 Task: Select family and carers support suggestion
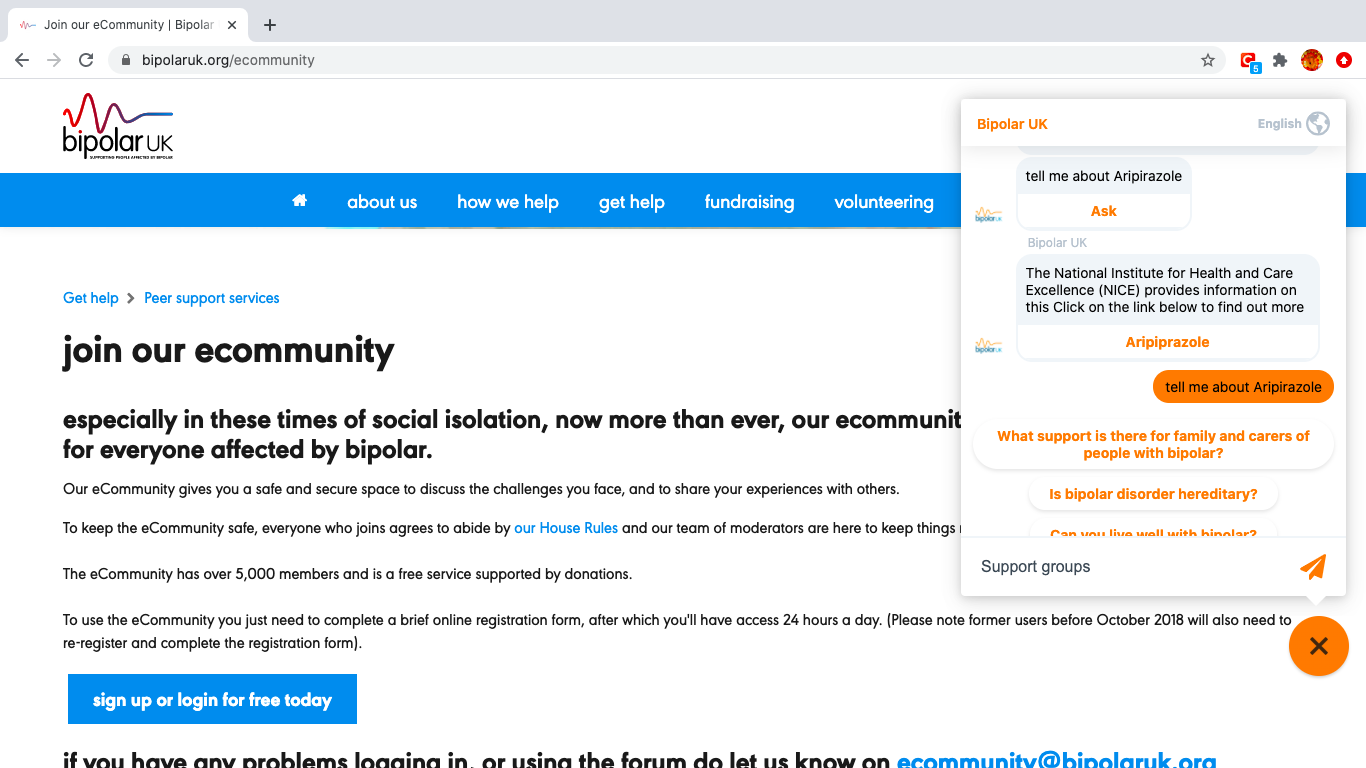(x=1153, y=445)
